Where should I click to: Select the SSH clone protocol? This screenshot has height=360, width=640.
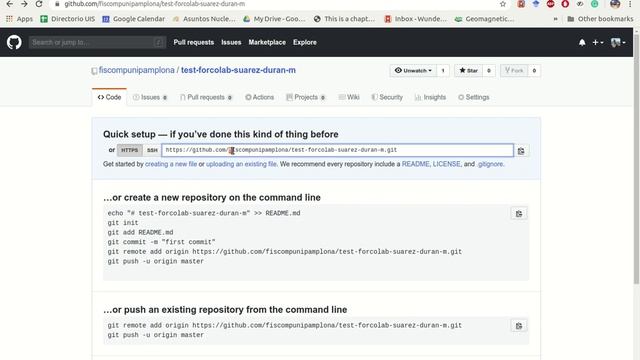(x=152, y=150)
